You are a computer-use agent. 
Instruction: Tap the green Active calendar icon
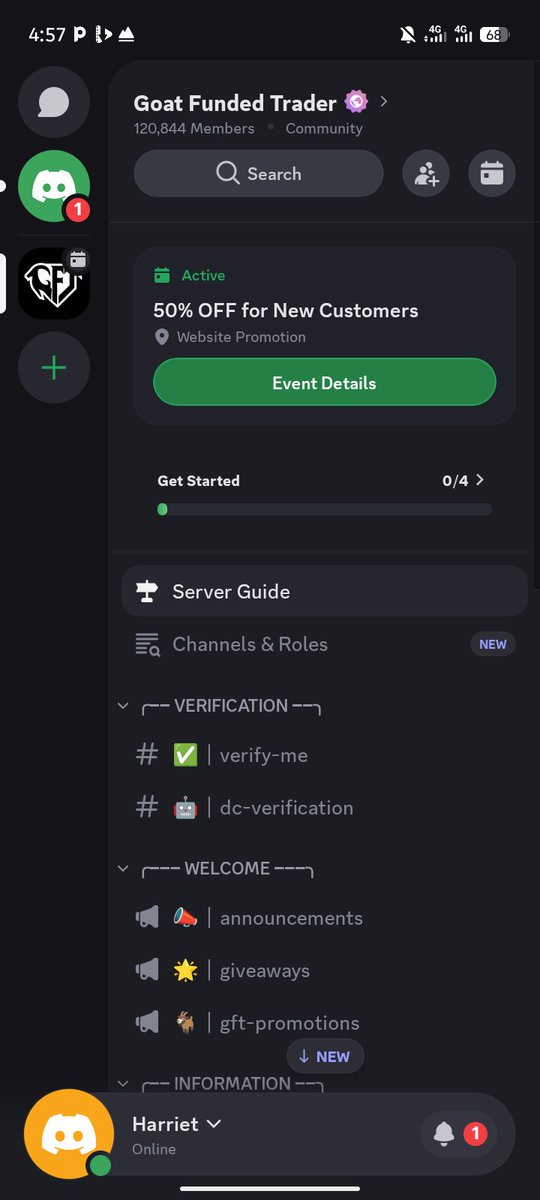click(x=162, y=275)
